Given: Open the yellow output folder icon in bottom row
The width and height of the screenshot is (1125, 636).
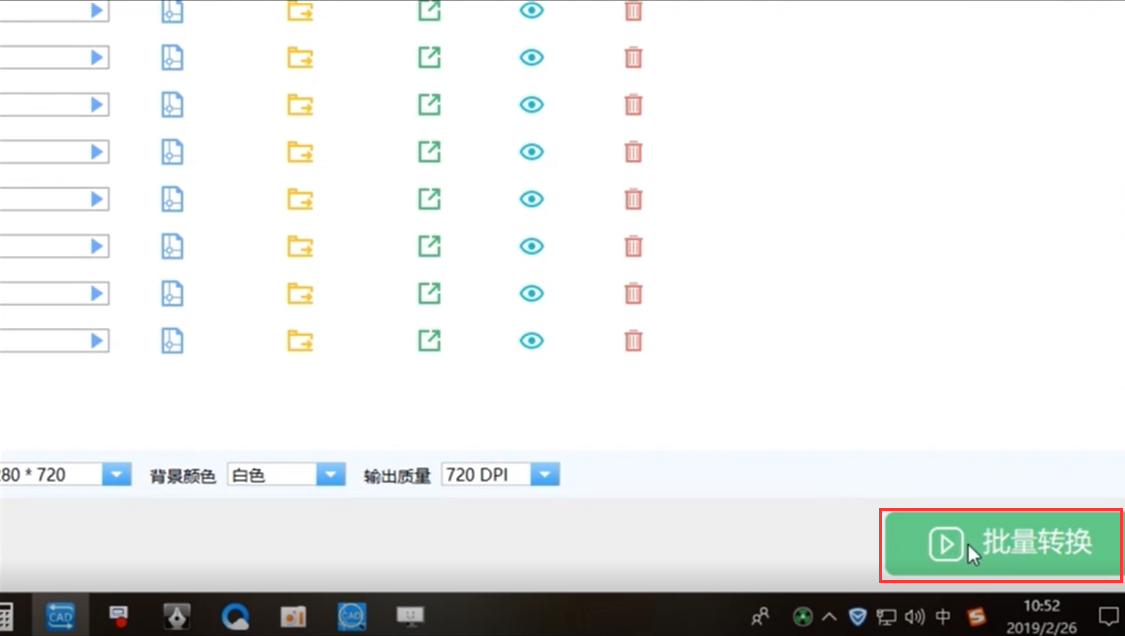Looking at the screenshot, I should click(x=300, y=341).
